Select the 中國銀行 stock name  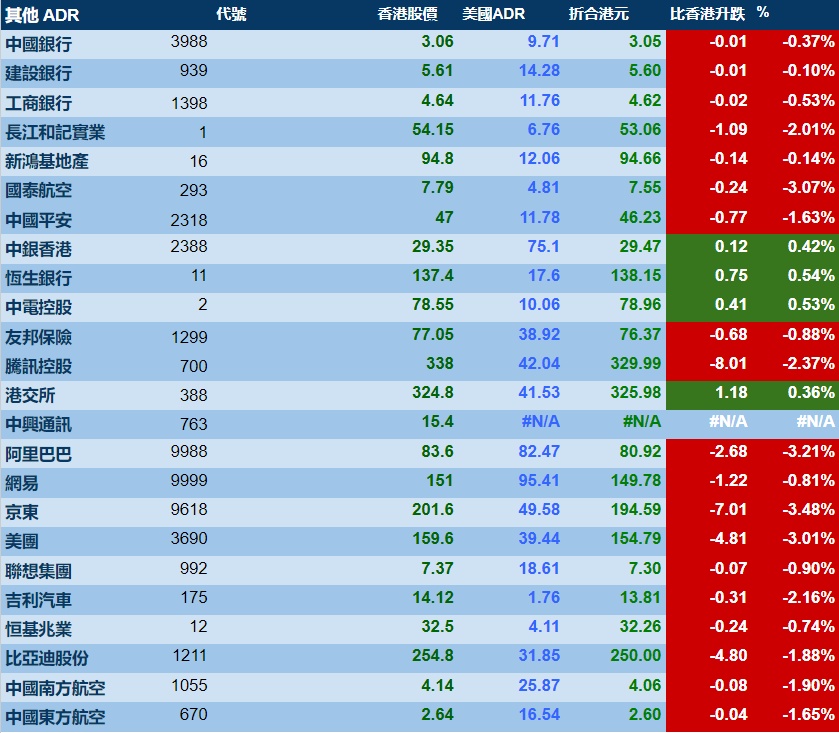39,44
